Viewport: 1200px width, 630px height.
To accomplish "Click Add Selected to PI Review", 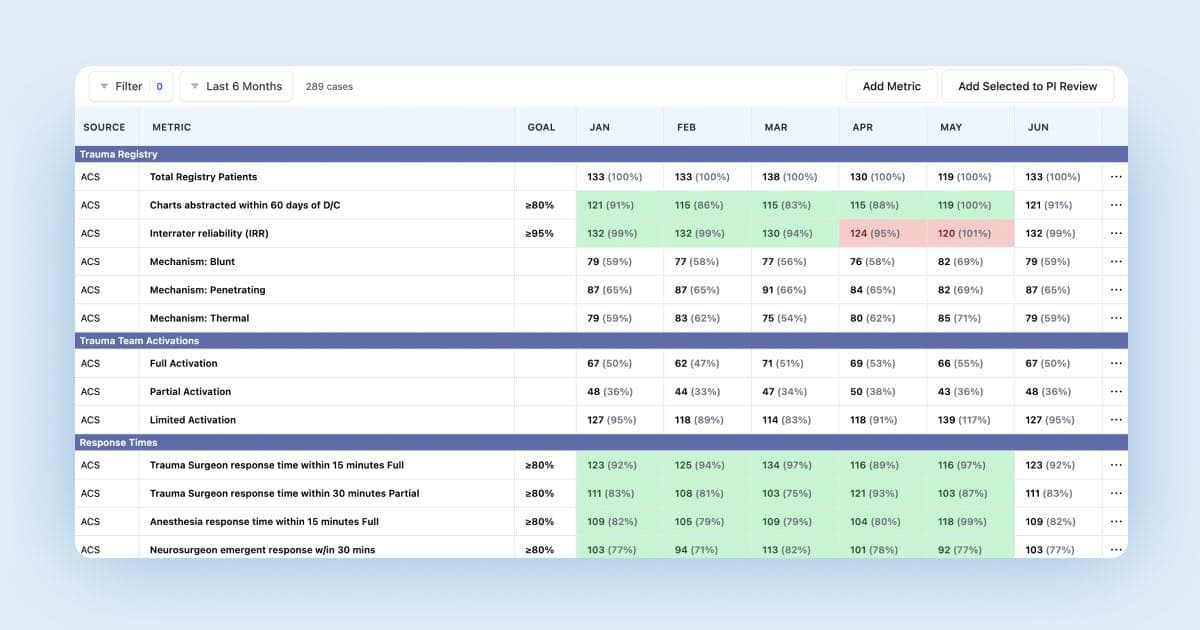I will click(x=1027, y=87).
